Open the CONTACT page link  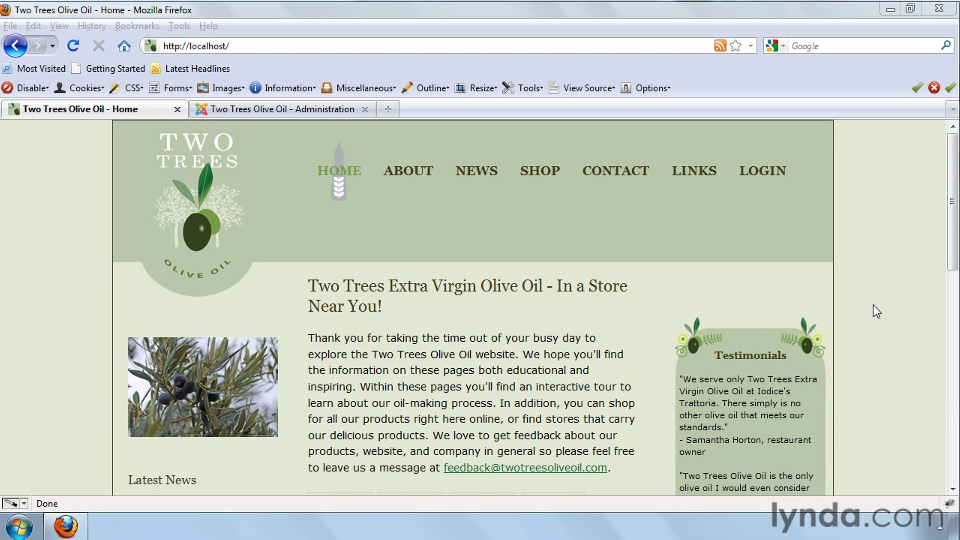[615, 171]
